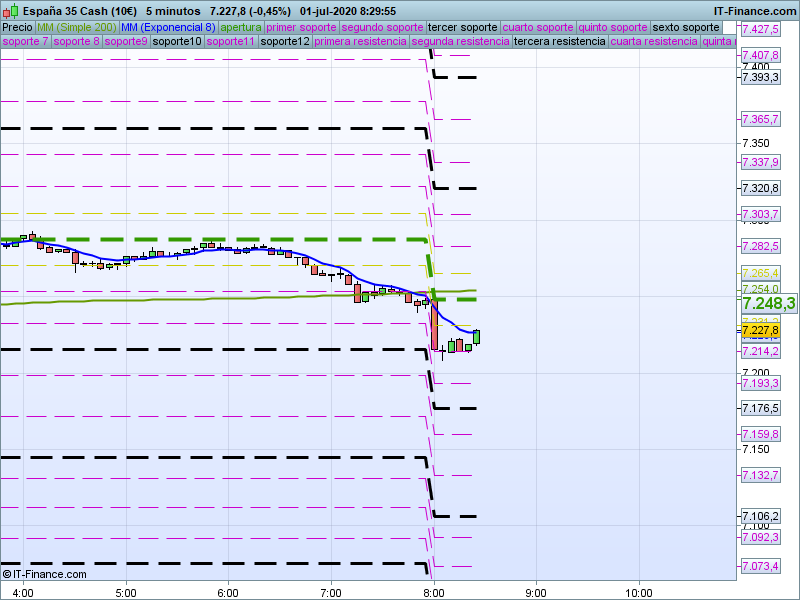Click the España 35 Cash (10€) title

[80, 11]
